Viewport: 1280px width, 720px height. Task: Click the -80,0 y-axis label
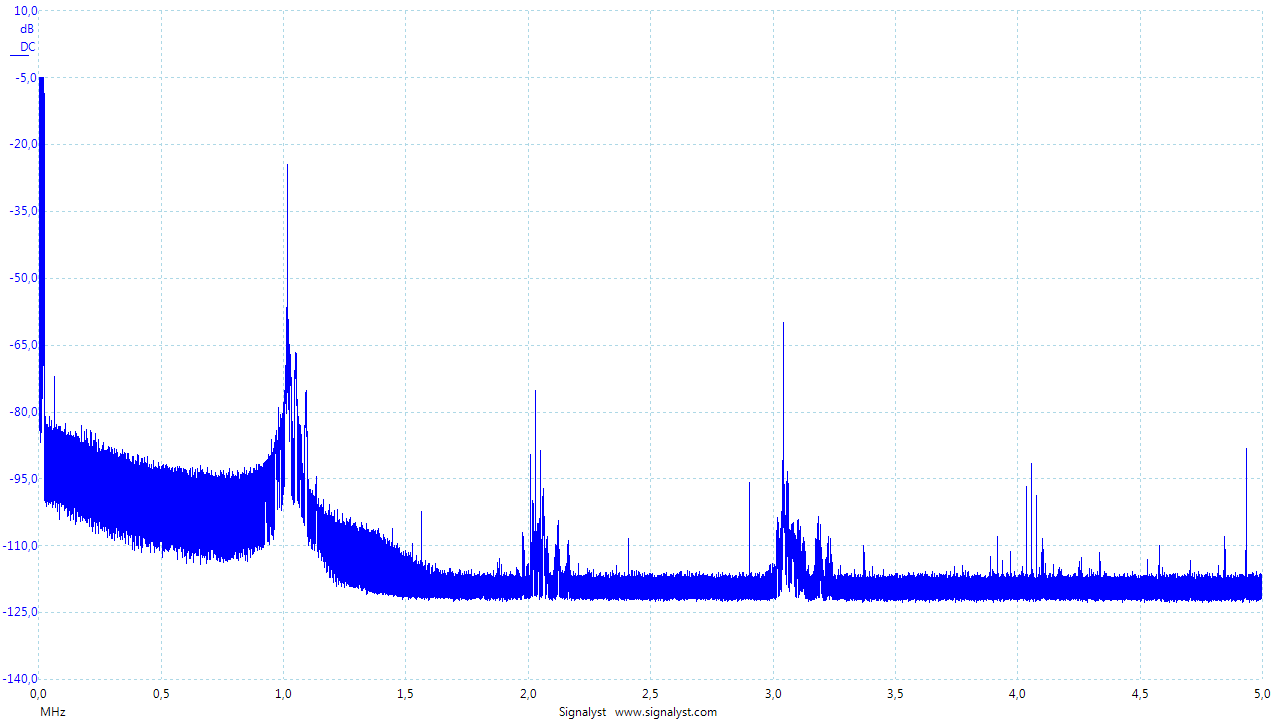[24, 412]
